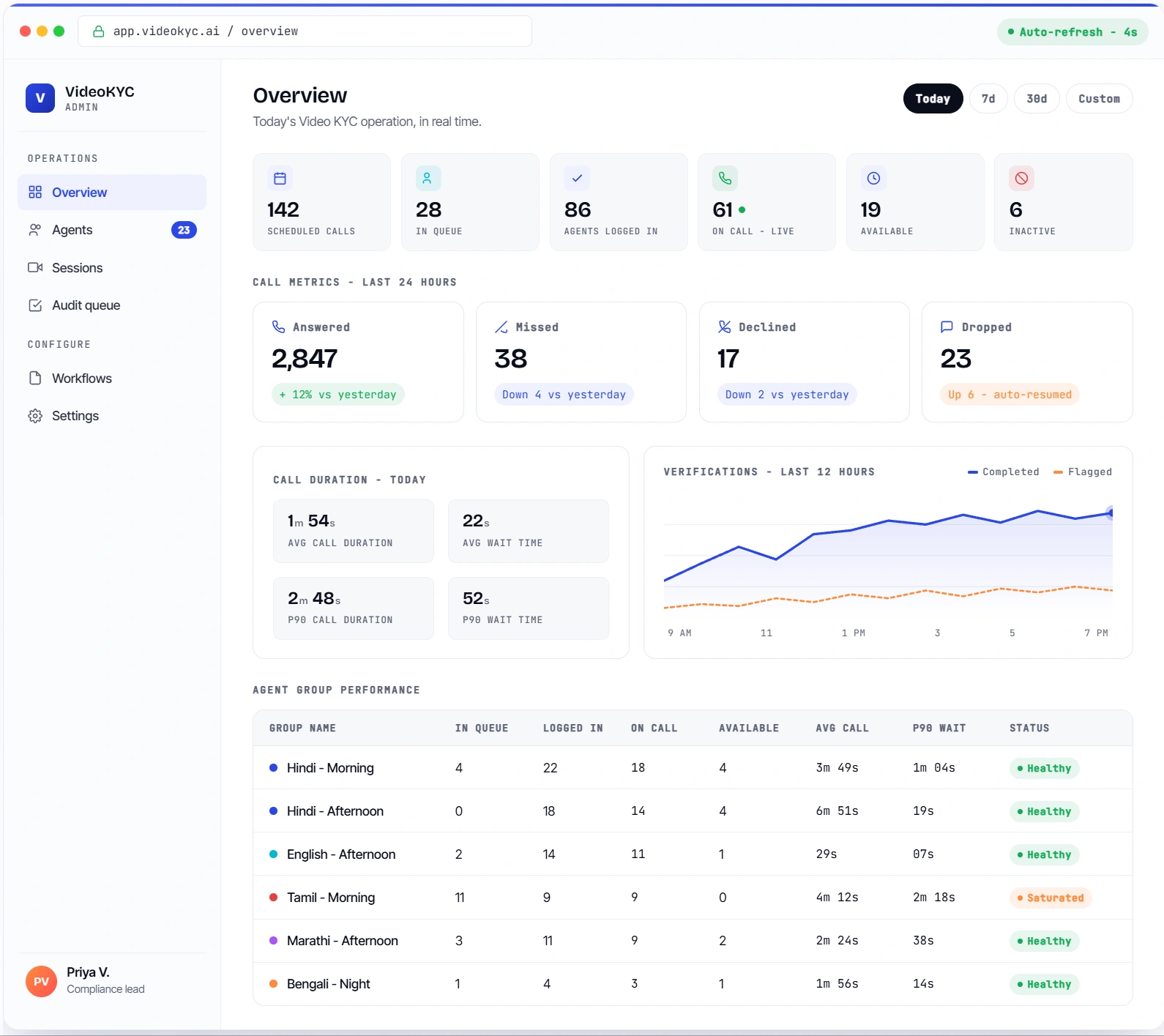Screen dimensions: 1164x1036
Task: Click the padlock icon in address bar
Action: (x=98, y=31)
